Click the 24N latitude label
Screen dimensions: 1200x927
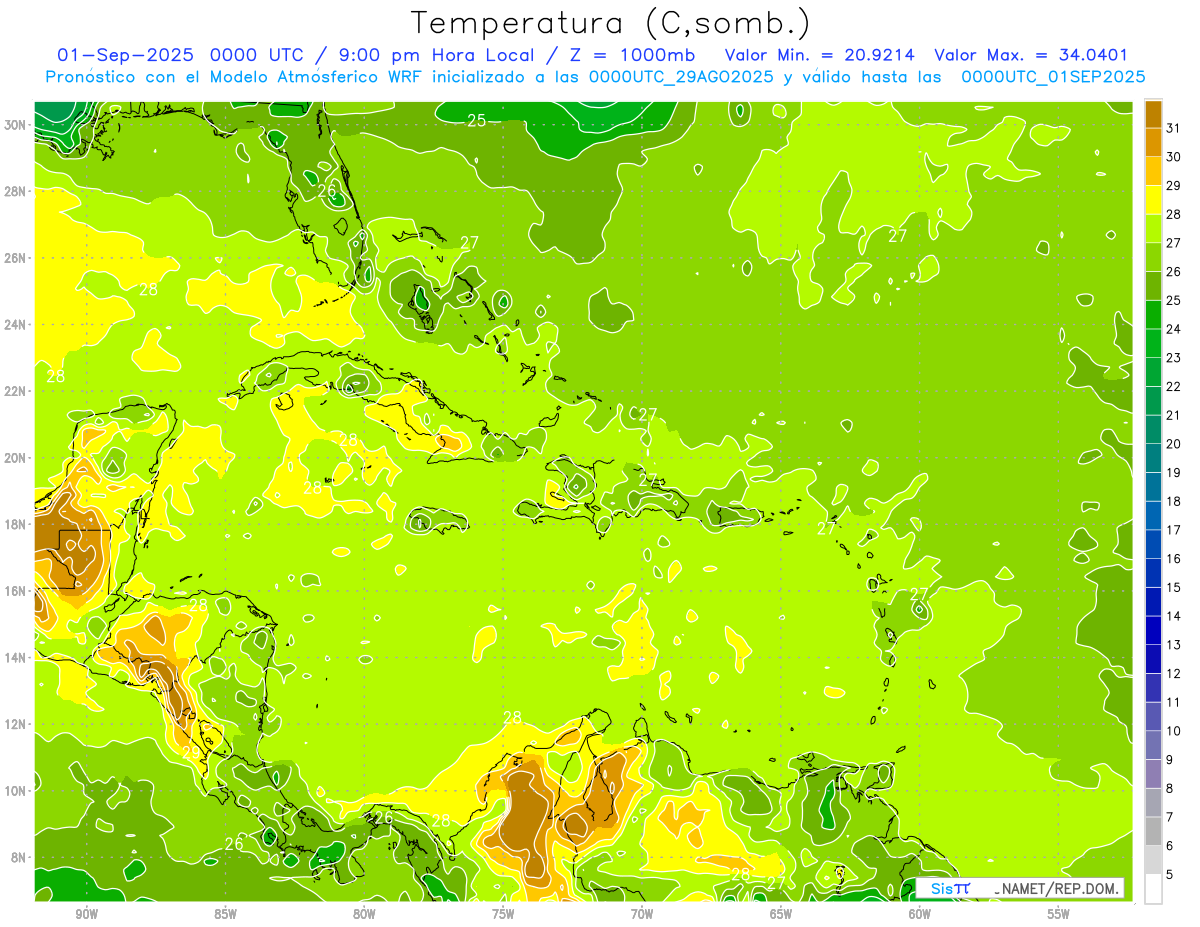(x=15, y=325)
